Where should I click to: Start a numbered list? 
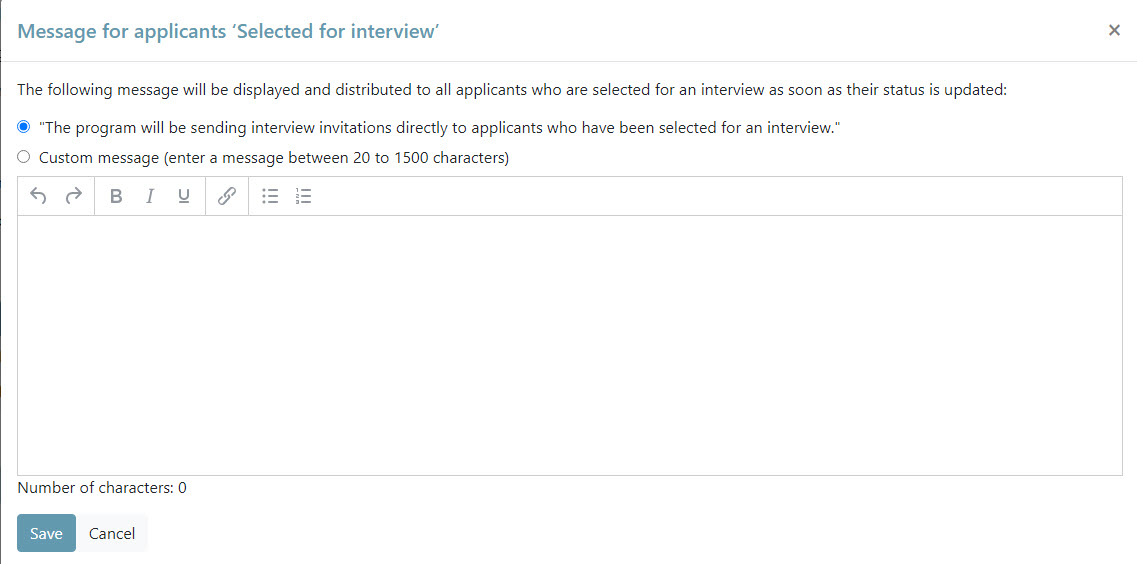304,196
